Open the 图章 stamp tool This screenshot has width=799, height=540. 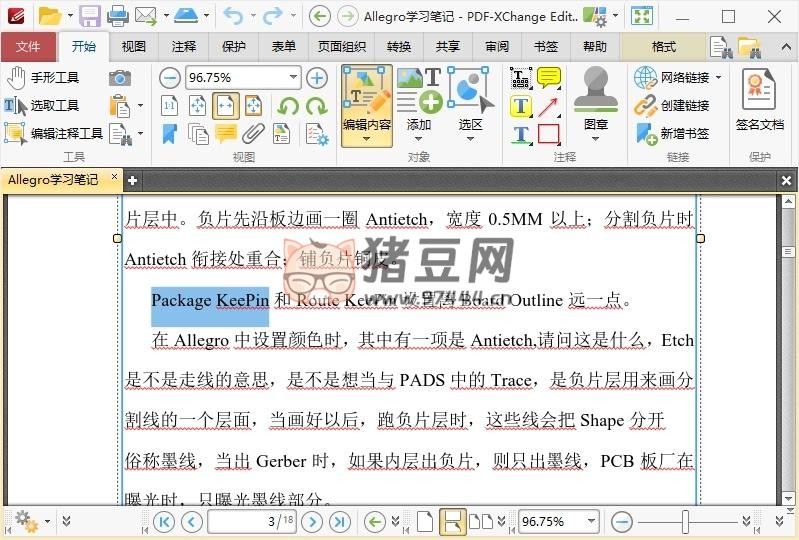[596, 103]
